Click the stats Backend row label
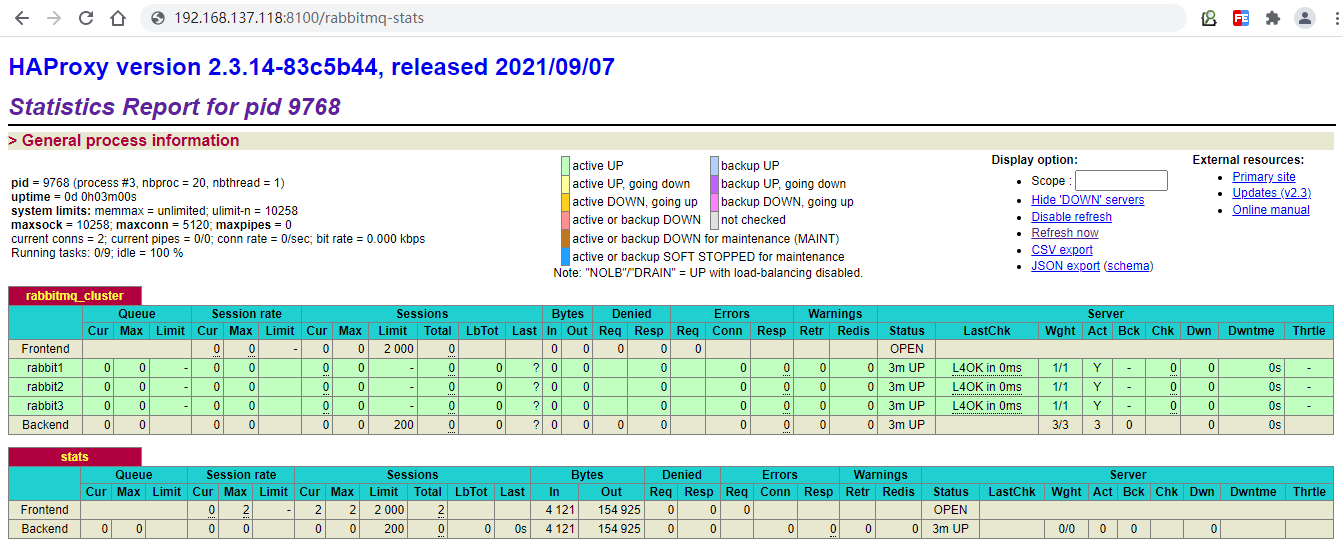 click(45, 529)
